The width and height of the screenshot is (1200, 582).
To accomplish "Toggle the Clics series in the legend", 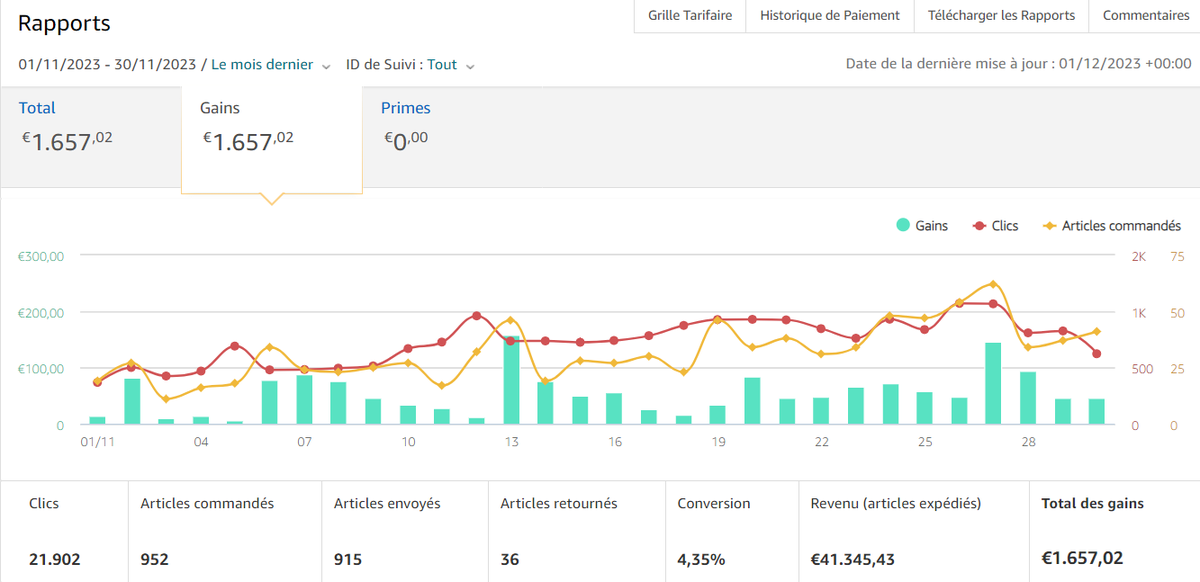I will pyautogui.click(x=995, y=226).
